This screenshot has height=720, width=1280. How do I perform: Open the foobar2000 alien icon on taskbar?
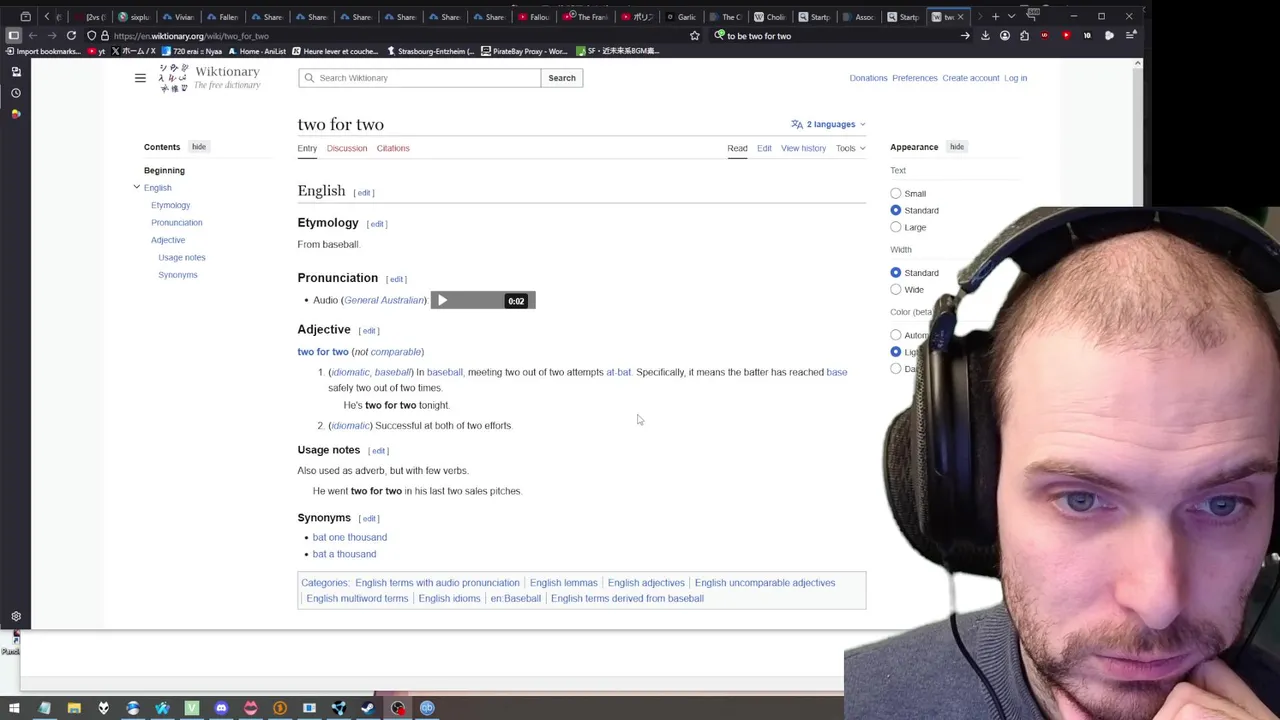pyautogui.click(x=103, y=708)
